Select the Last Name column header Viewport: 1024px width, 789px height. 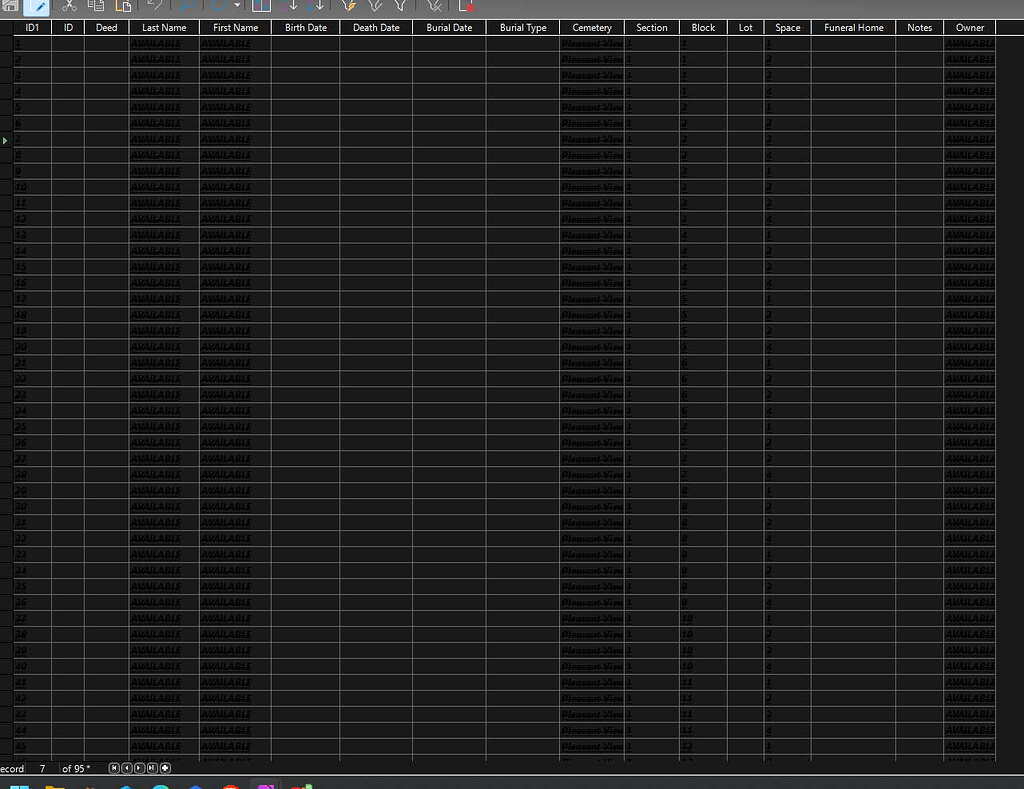pos(164,27)
